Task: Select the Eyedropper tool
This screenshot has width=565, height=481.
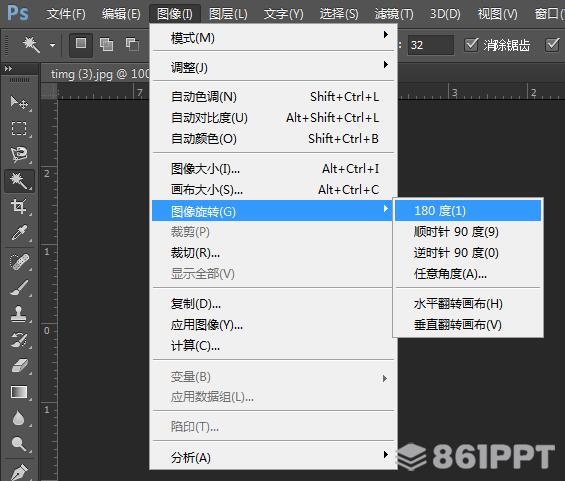Action: [19, 233]
